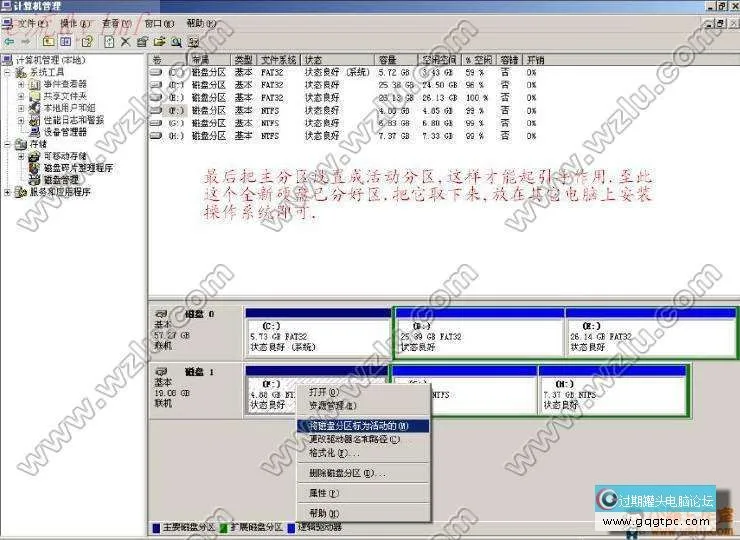Screen dimensions: 740x540
Task: Choose 帮助(H) in the context menu
Action: coord(363,513)
